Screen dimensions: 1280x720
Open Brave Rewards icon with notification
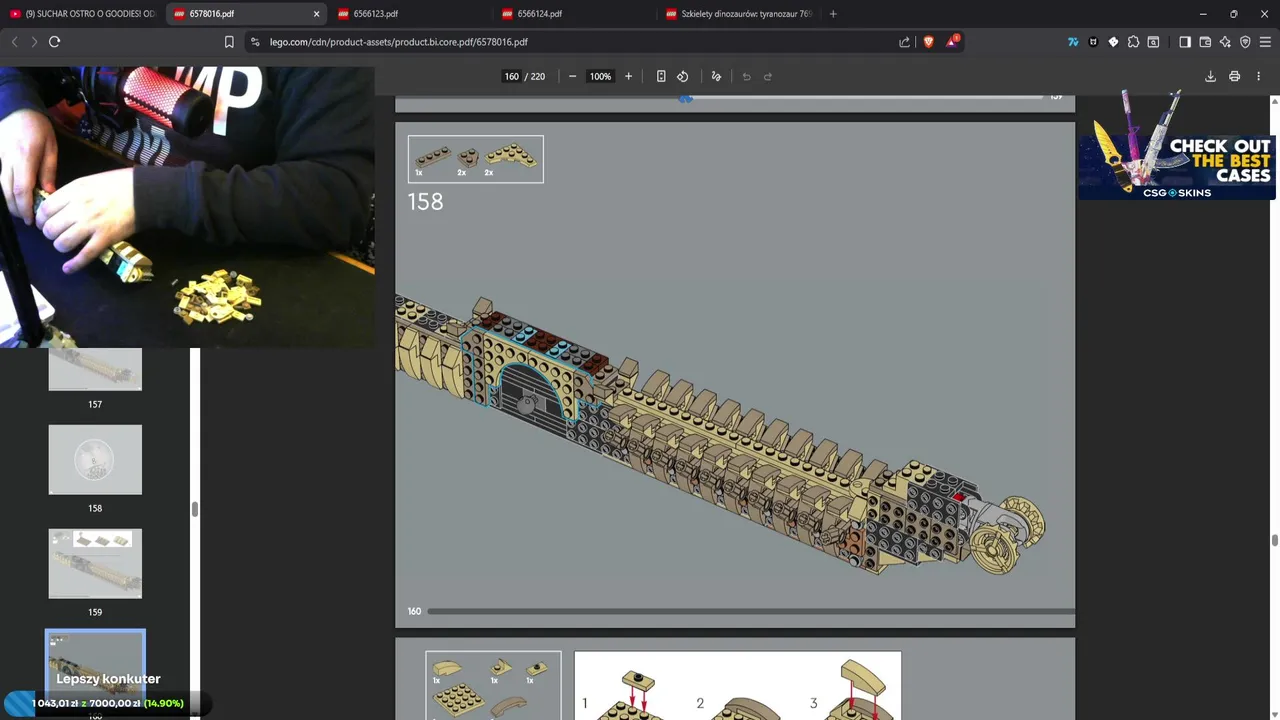tap(953, 41)
